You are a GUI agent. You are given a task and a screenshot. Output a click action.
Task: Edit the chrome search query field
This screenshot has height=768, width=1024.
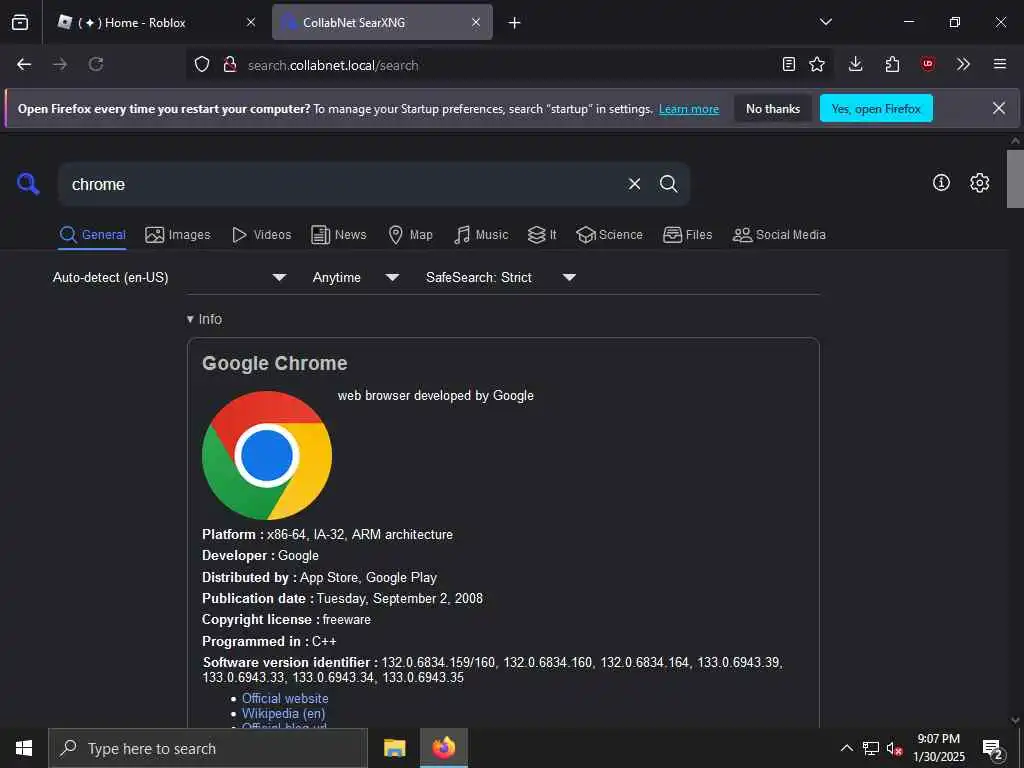[x=340, y=185]
